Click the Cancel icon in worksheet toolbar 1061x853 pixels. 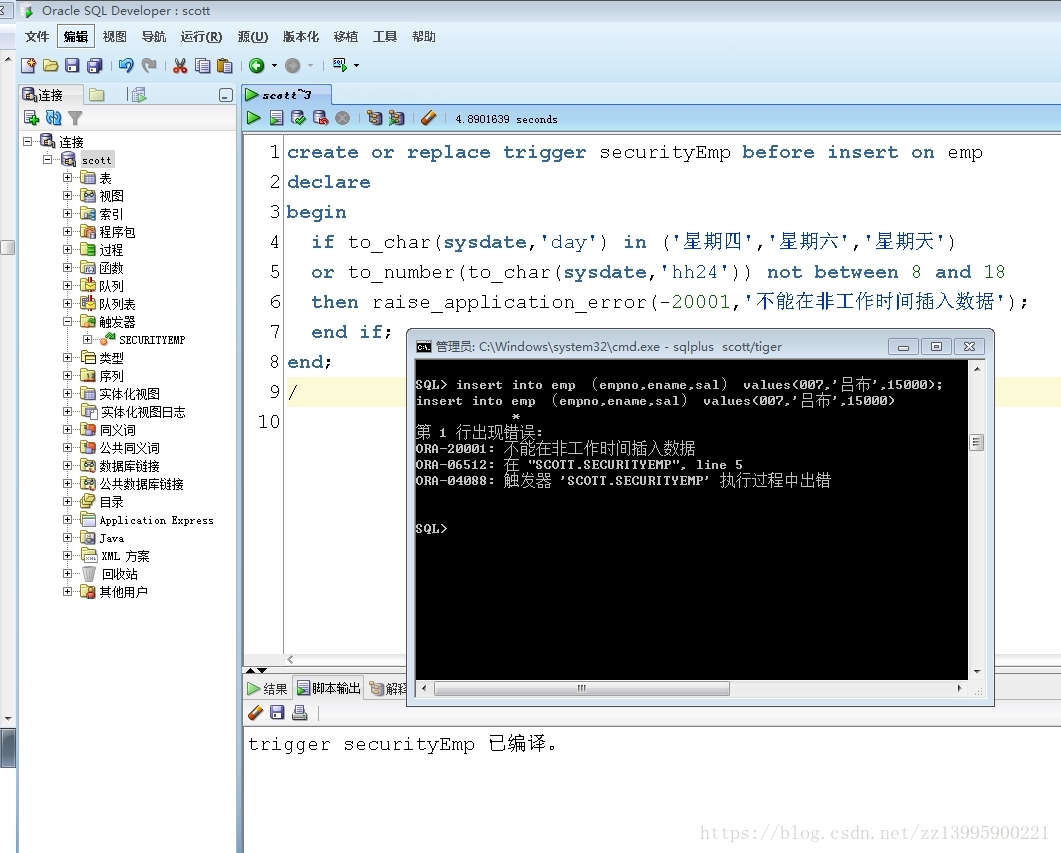(343, 118)
